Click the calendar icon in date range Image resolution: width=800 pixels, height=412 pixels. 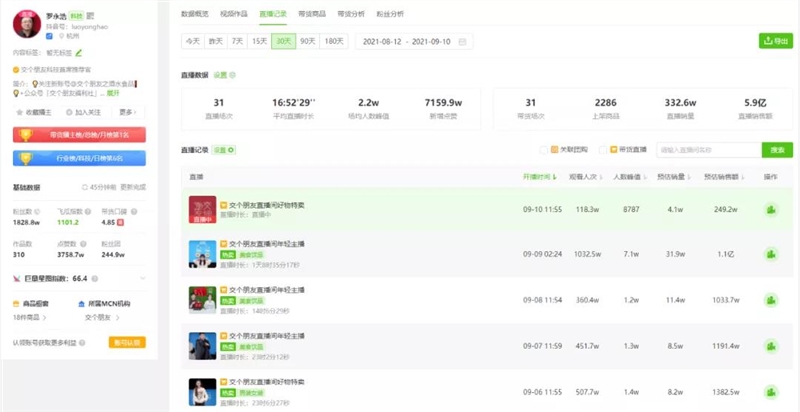coord(462,42)
